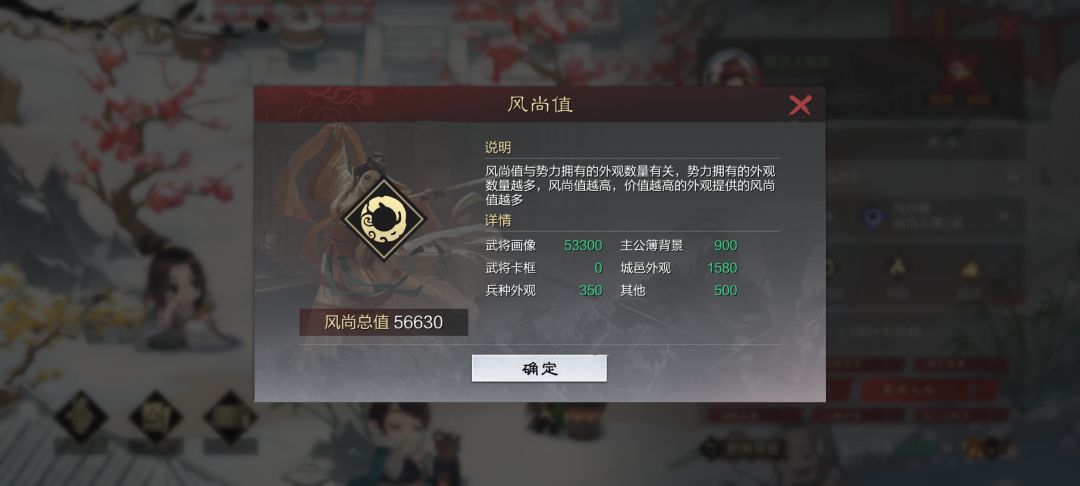Click the golden cloud emblem in the diamond
Image resolution: width=1080 pixels, height=486 pixels.
pyautogui.click(x=384, y=218)
